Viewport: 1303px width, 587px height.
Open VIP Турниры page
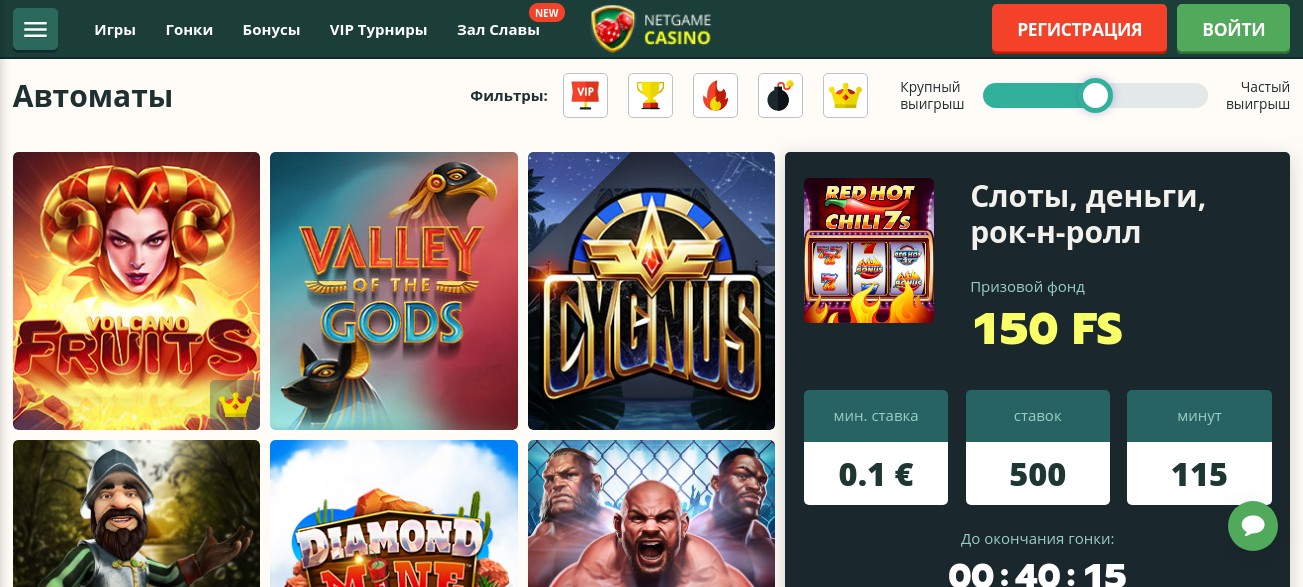[x=378, y=30]
